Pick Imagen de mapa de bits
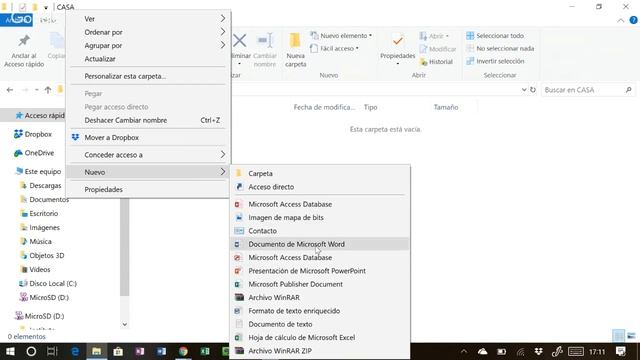This screenshot has height=360, width=640. point(320,218)
